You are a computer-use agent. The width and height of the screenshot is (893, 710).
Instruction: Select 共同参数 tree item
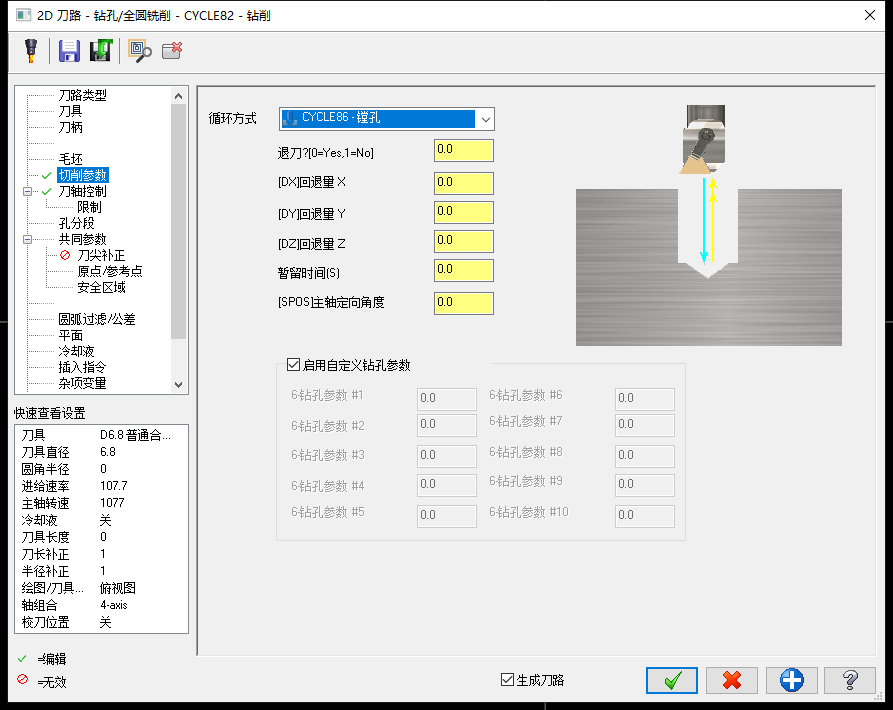point(83,239)
